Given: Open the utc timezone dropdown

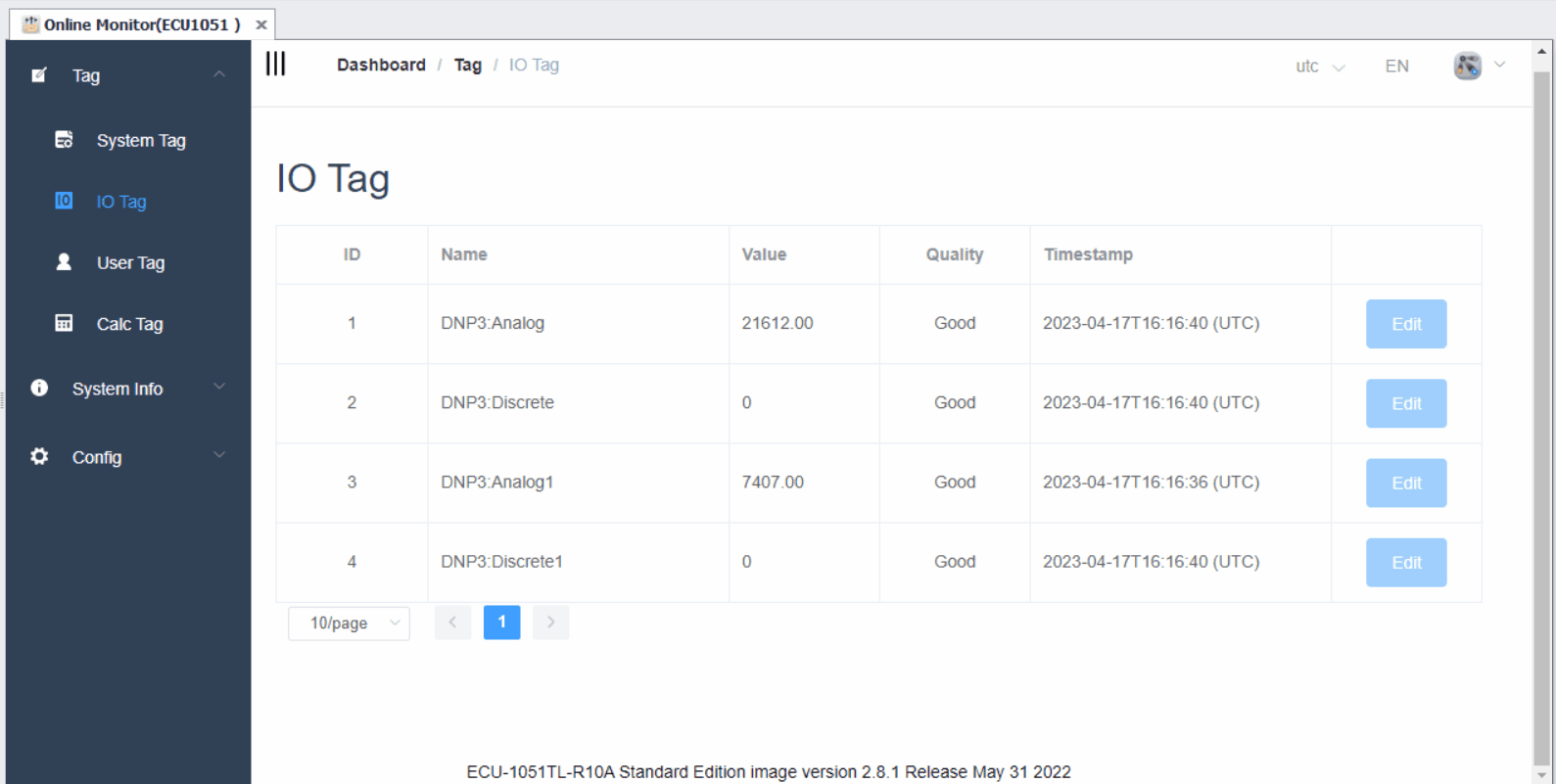Looking at the screenshot, I should point(1319,67).
